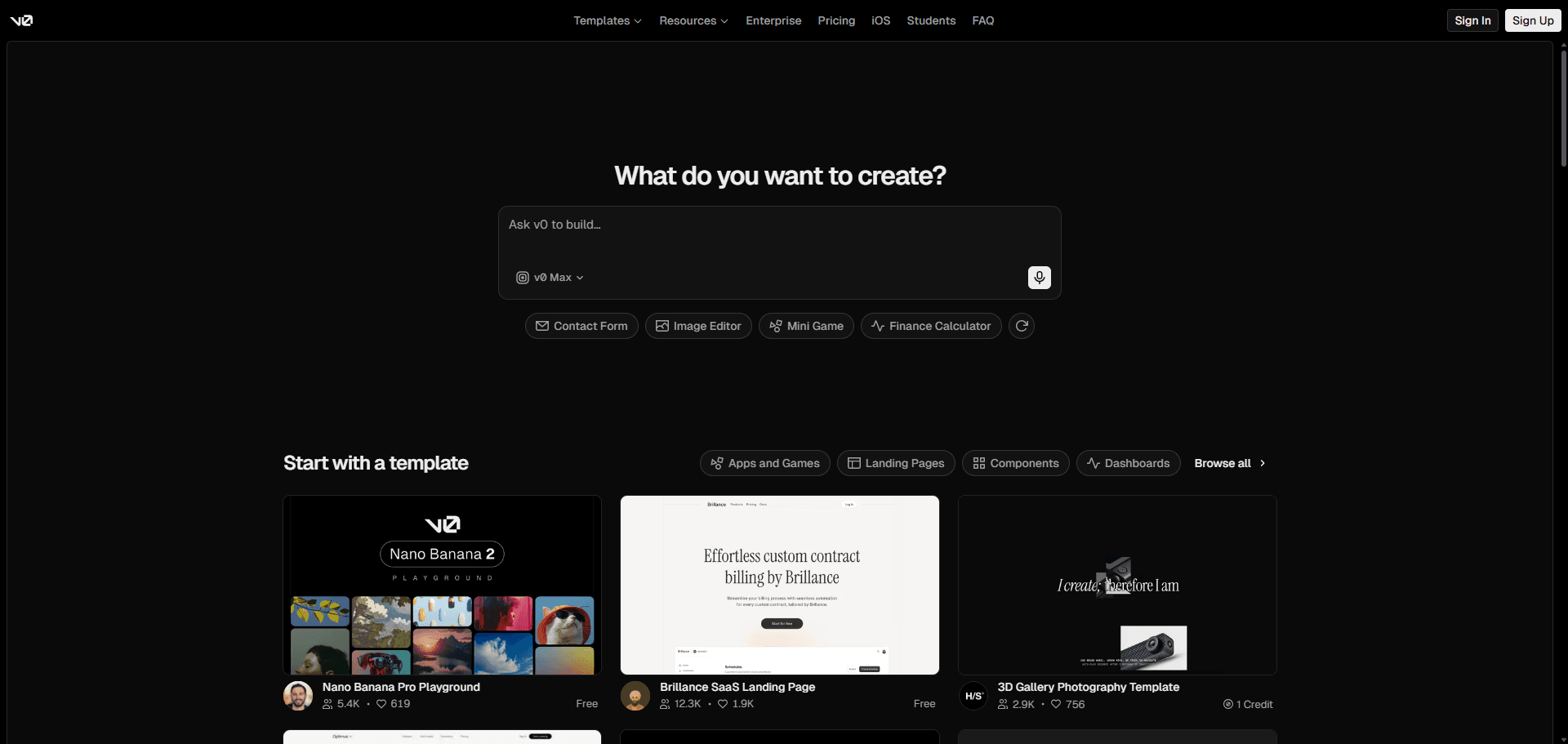Open the 3D Gallery Photography template thumbnail
The image size is (1568, 744).
pos(1117,585)
